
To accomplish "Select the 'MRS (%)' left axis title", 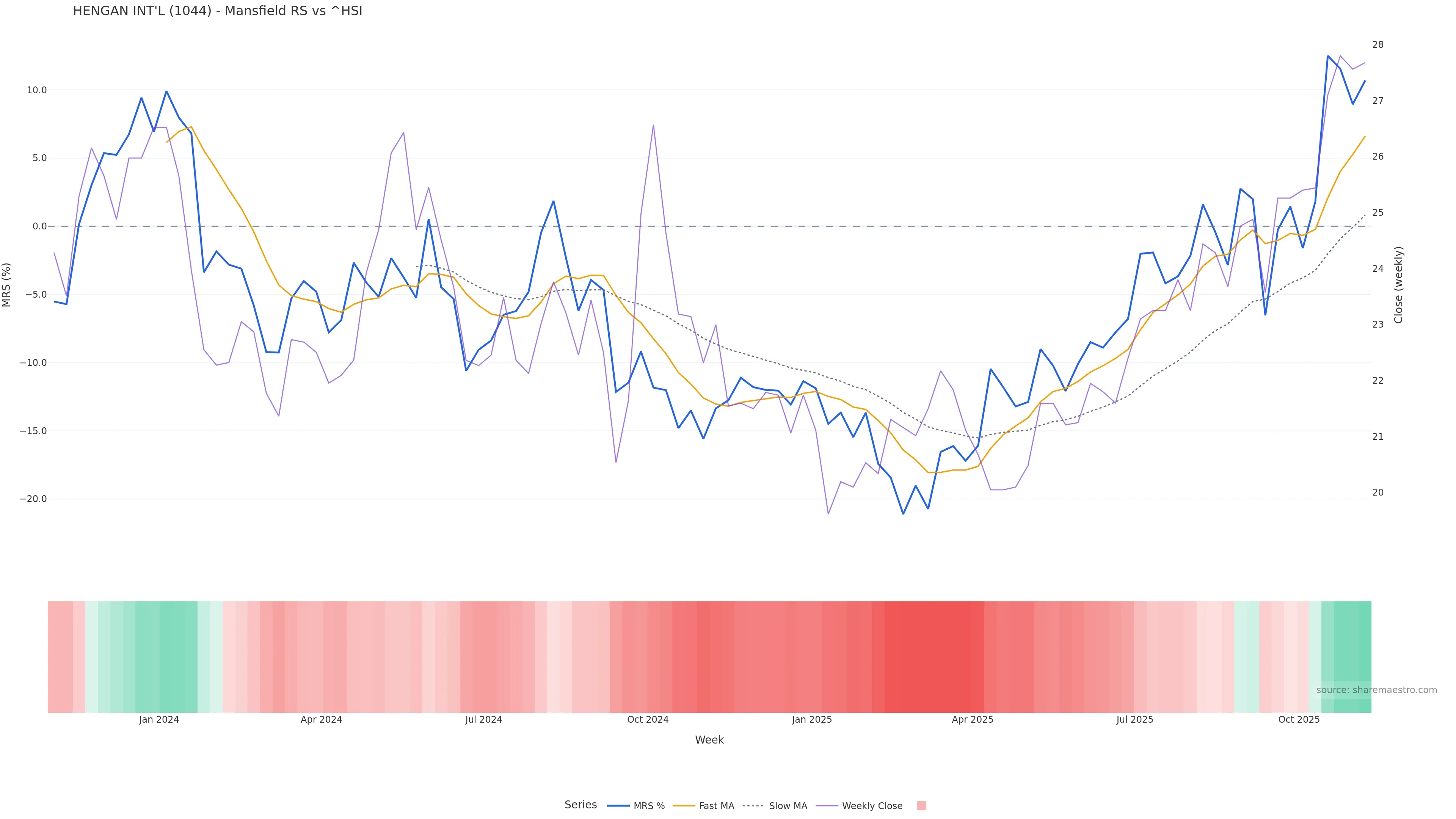I will [x=7, y=285].
